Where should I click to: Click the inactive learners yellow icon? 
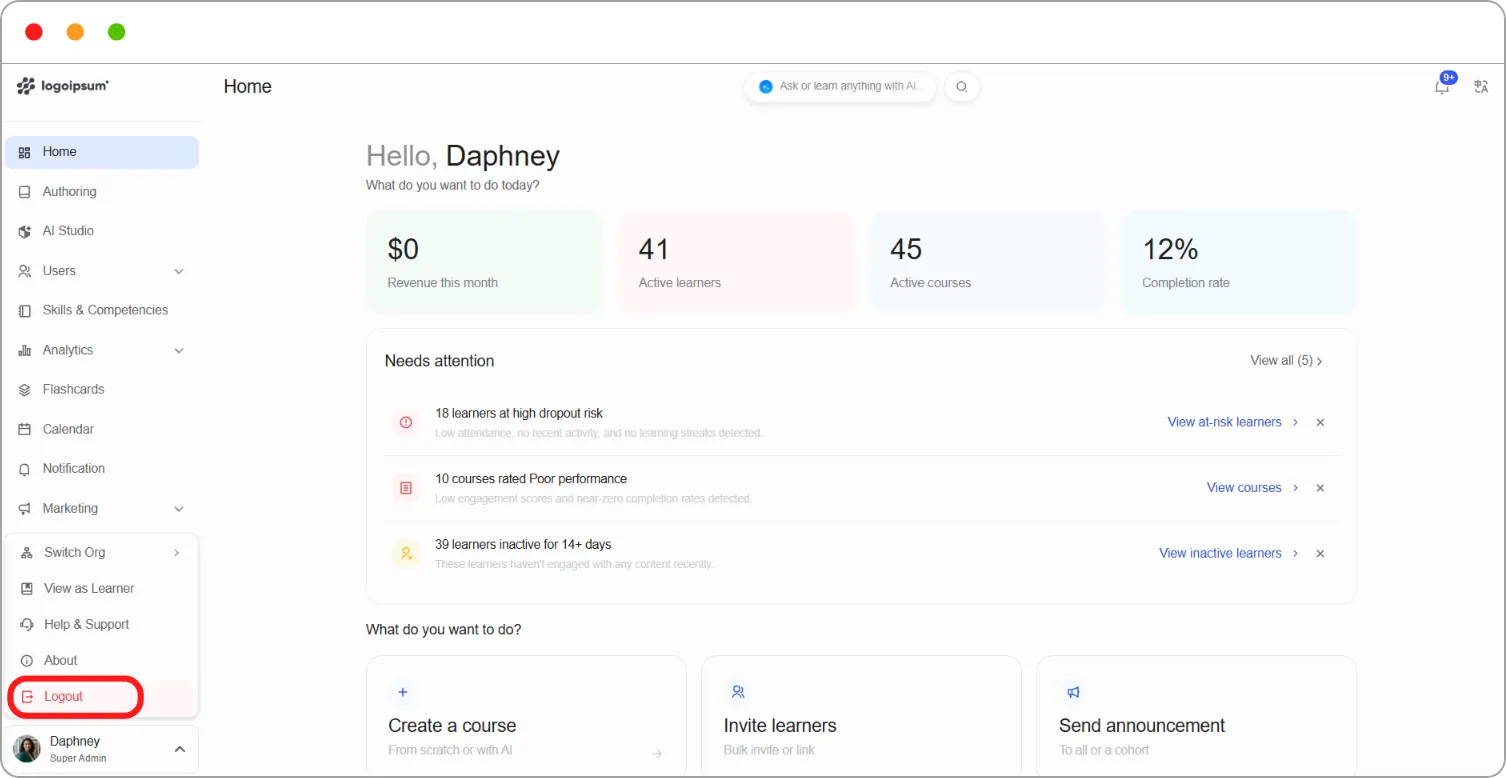pos(406,553)
